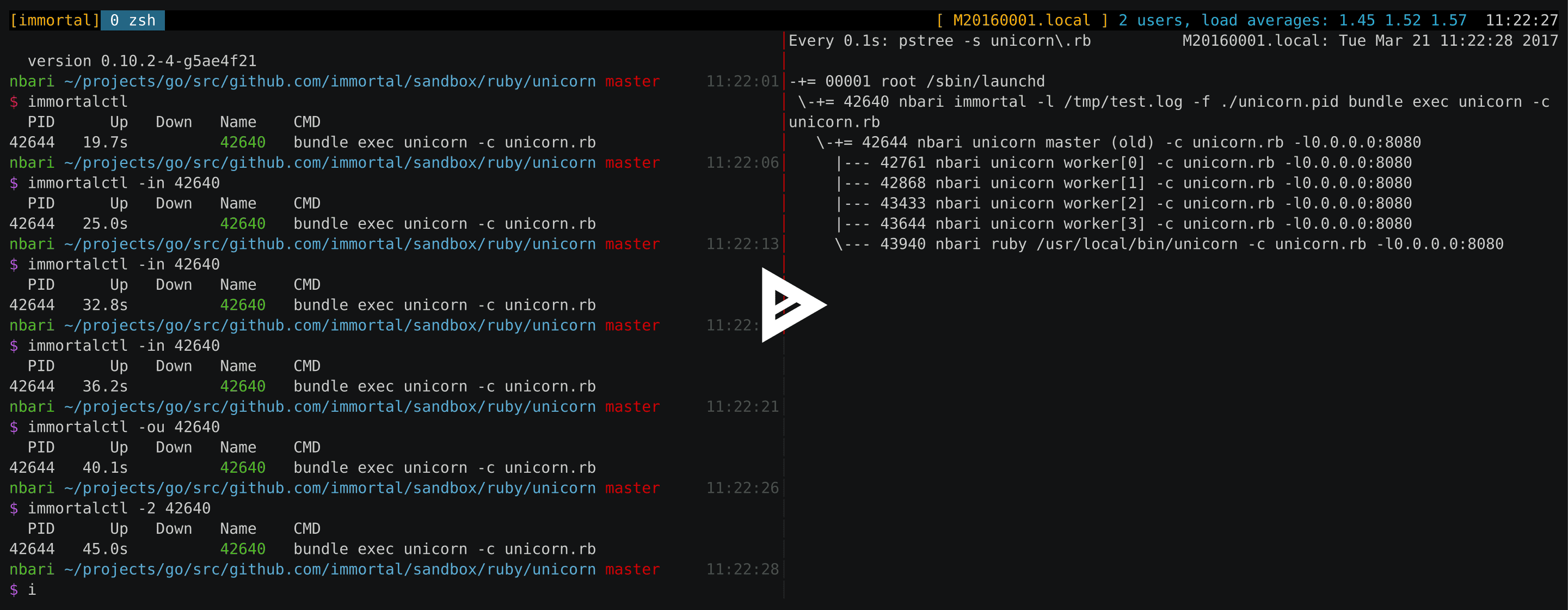Select the '0 zsh' tmux window tab
Viewport: 1568px width, 610px height.
[x=133, y=20]
